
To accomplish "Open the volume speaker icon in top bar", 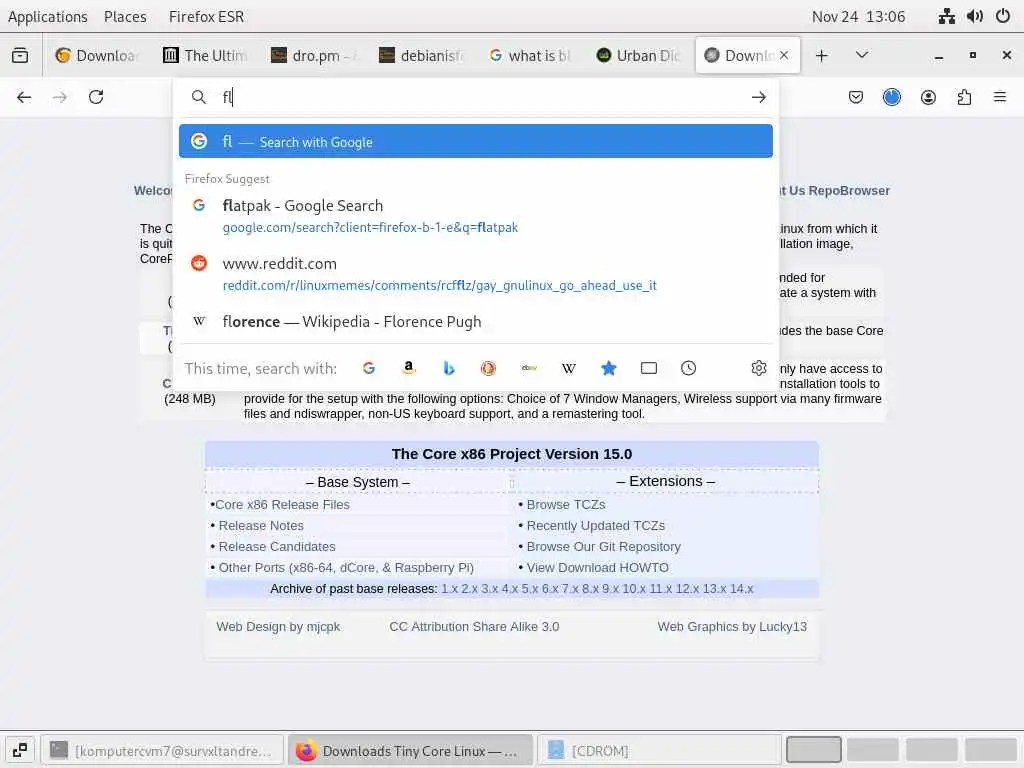I will pos(974,16).
